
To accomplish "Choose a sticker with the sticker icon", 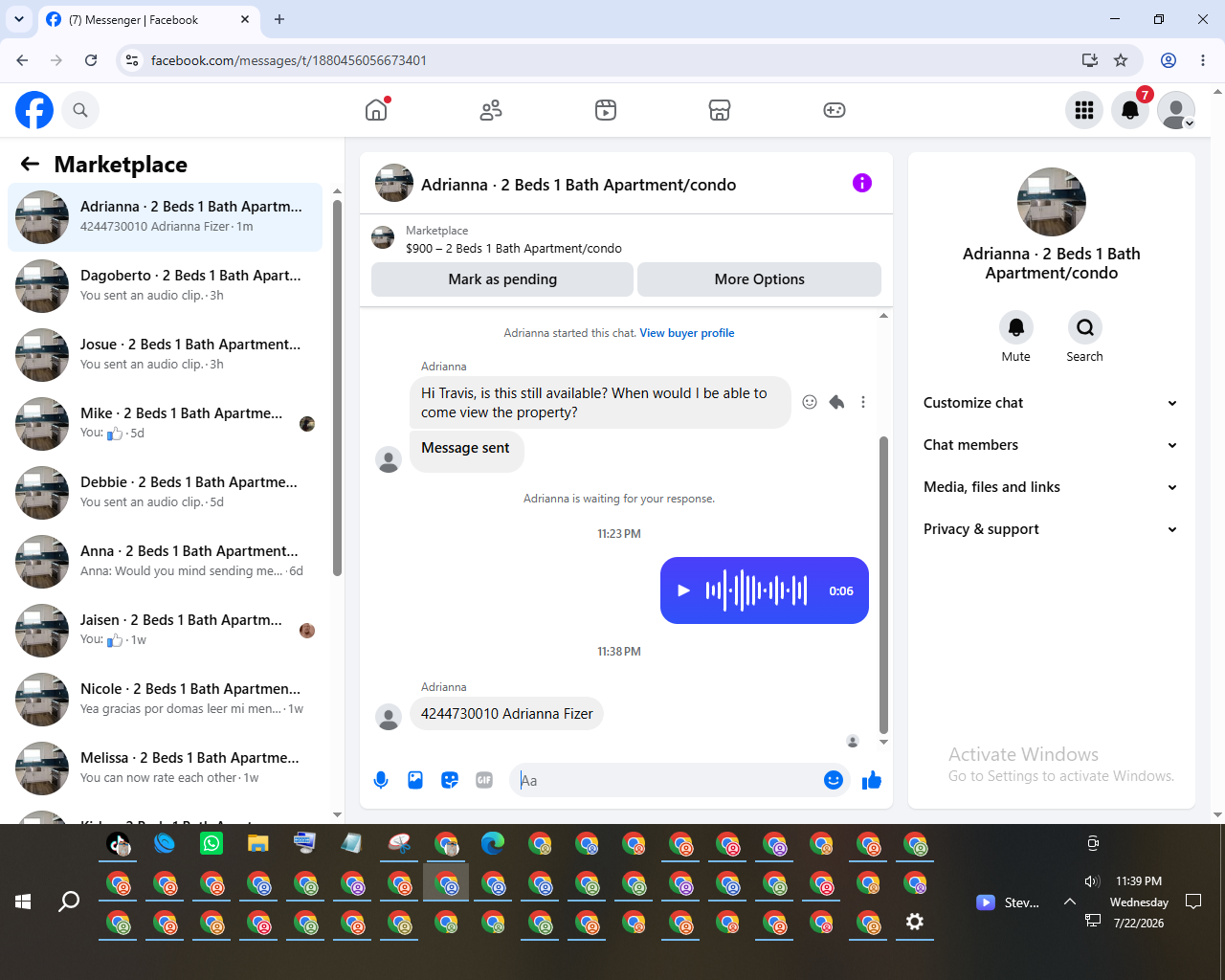I will point(450,780).
